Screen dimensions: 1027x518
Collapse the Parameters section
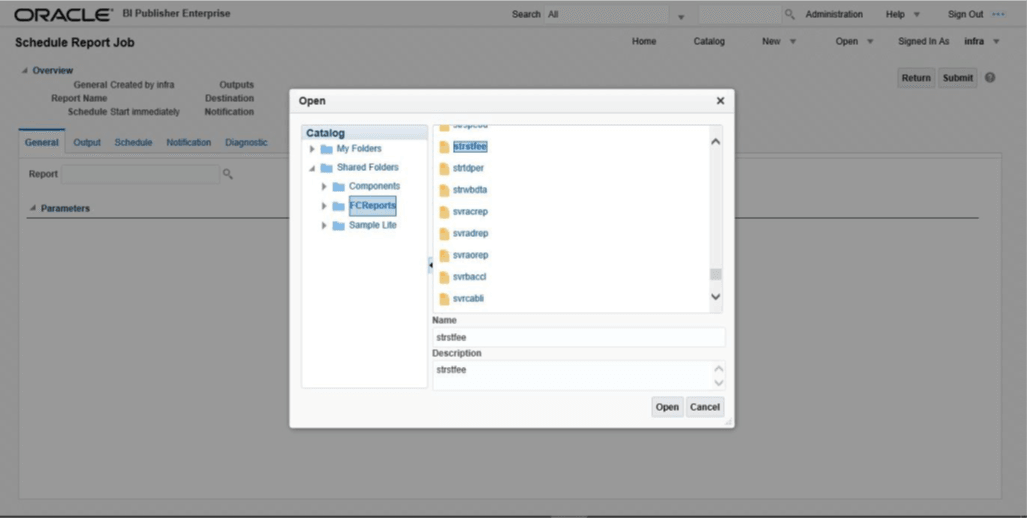tap(32, 208)
